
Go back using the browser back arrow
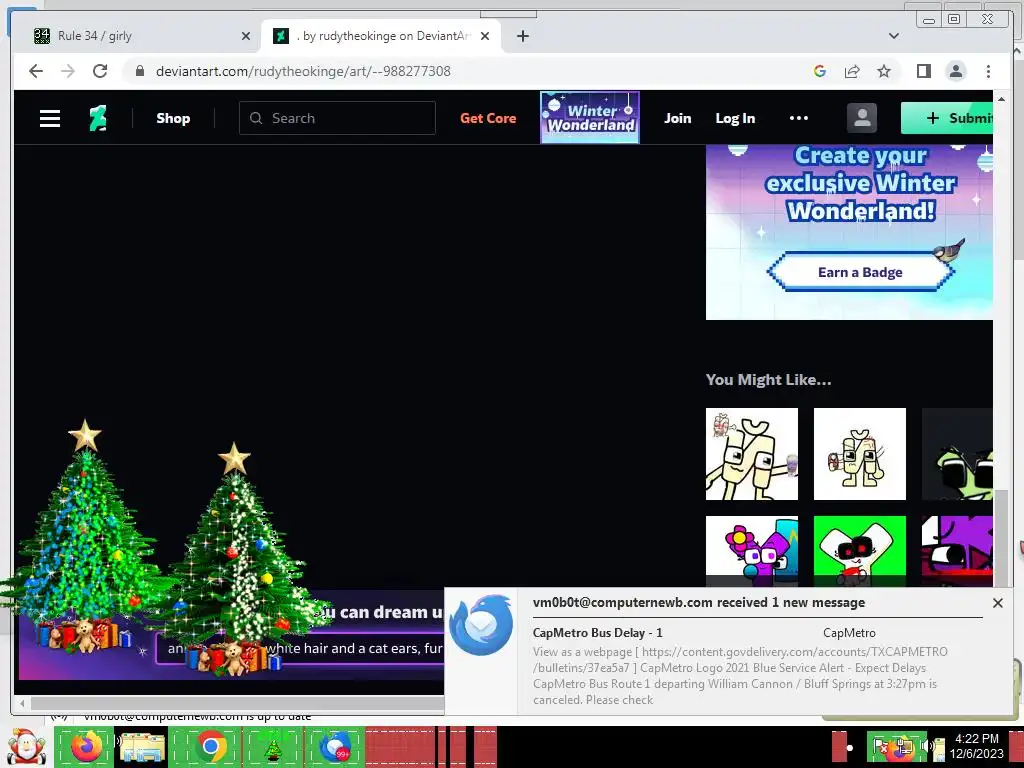pos(36,71)
